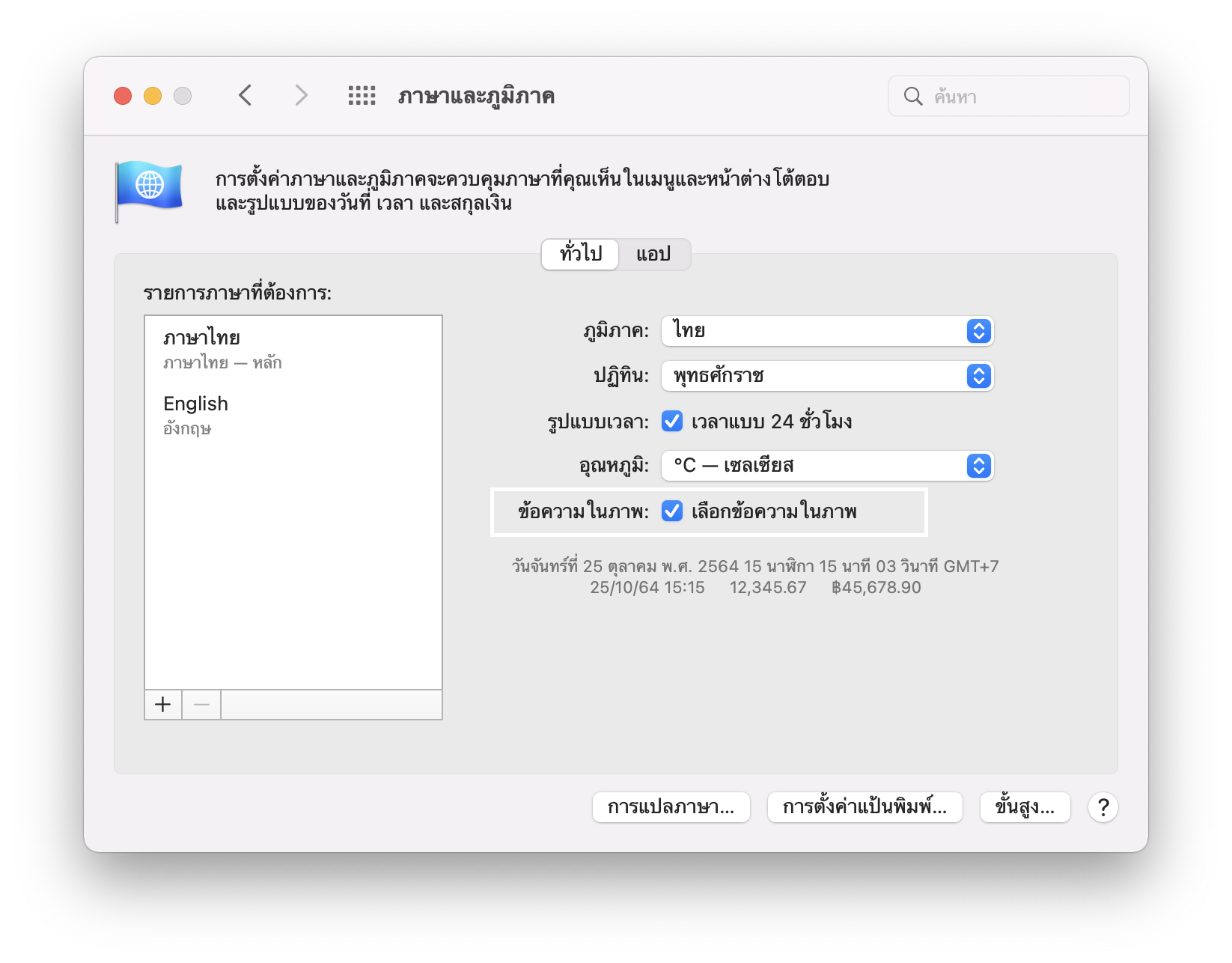Switch to the ทั่วไป tab
Image resolution: width=1232 pixels, height=963 pixels.
(x=581, y=255)
